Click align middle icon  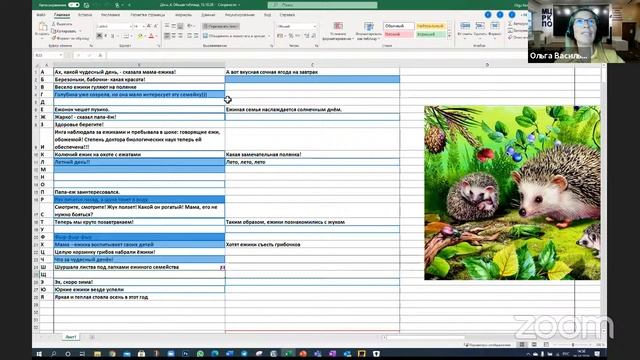173,26
